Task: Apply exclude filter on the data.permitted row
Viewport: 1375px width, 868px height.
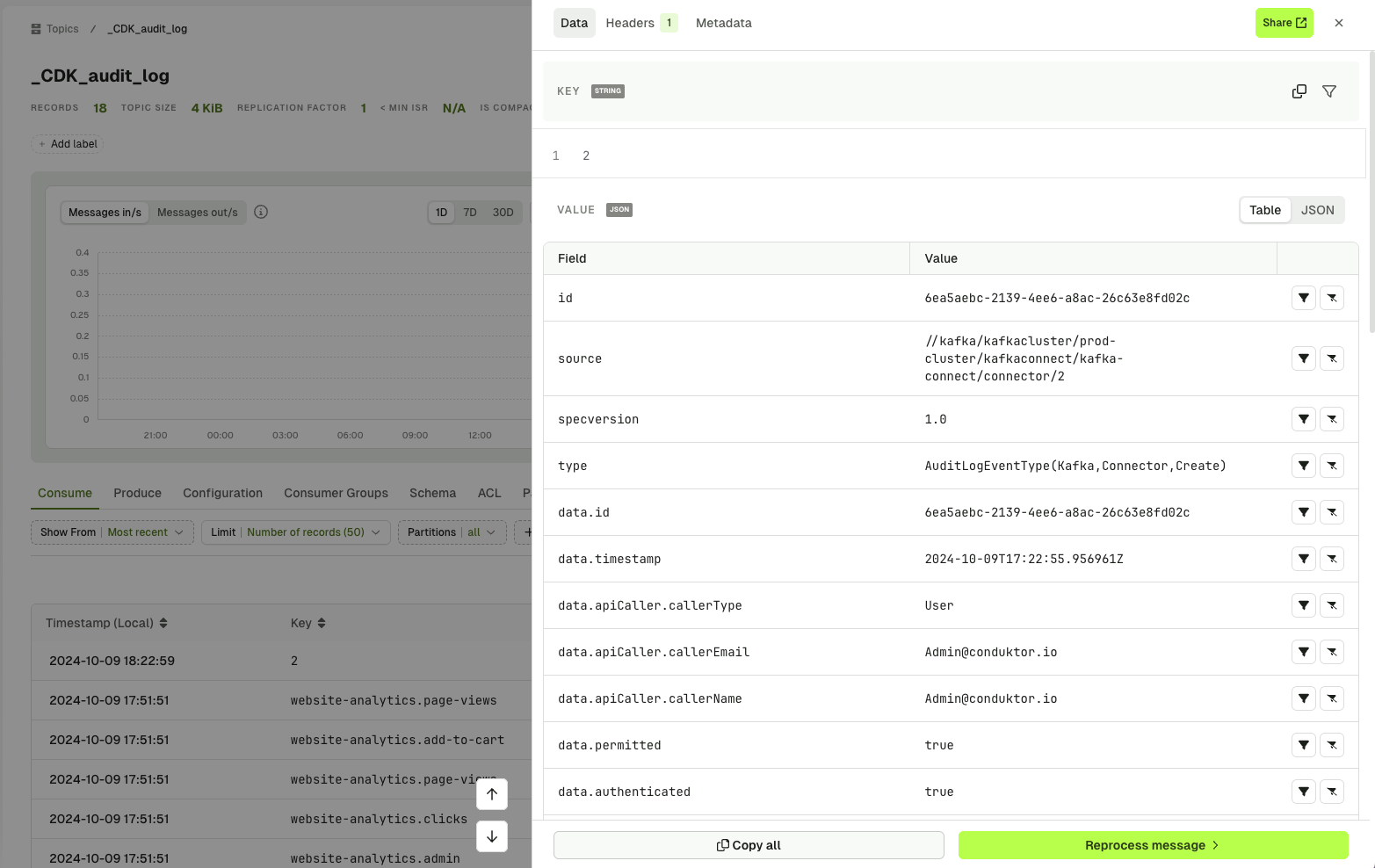Action: 1332,745
